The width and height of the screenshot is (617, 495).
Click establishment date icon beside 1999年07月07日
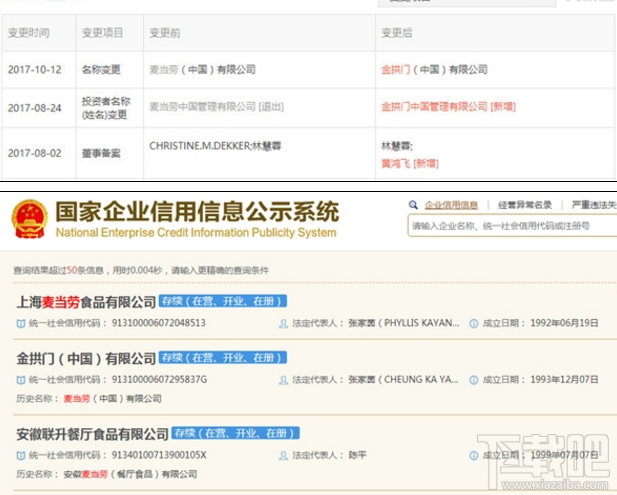point(474,456)
